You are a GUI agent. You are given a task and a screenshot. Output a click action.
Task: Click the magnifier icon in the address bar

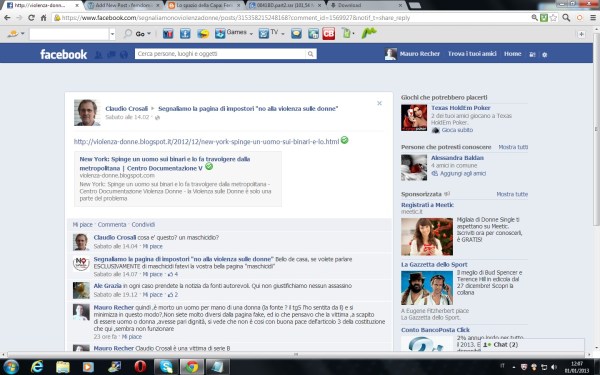535,18
